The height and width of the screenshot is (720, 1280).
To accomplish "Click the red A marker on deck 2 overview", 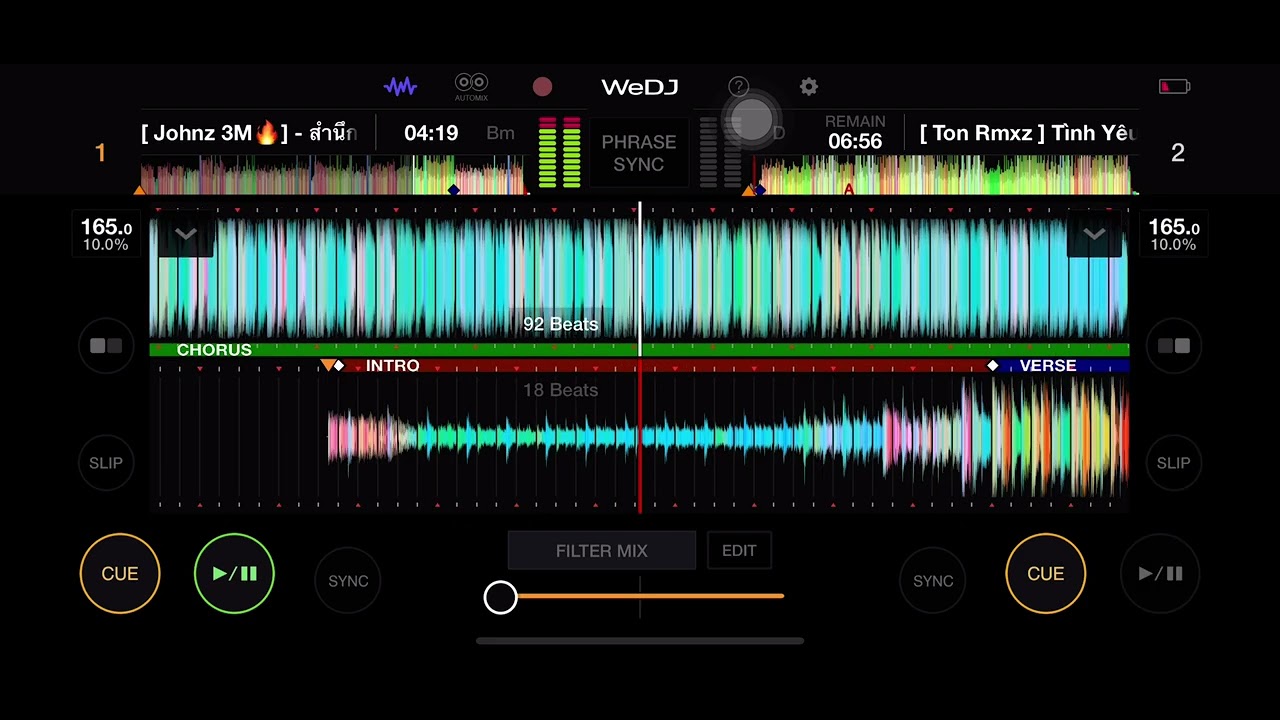I will click(x=848, y=189).
